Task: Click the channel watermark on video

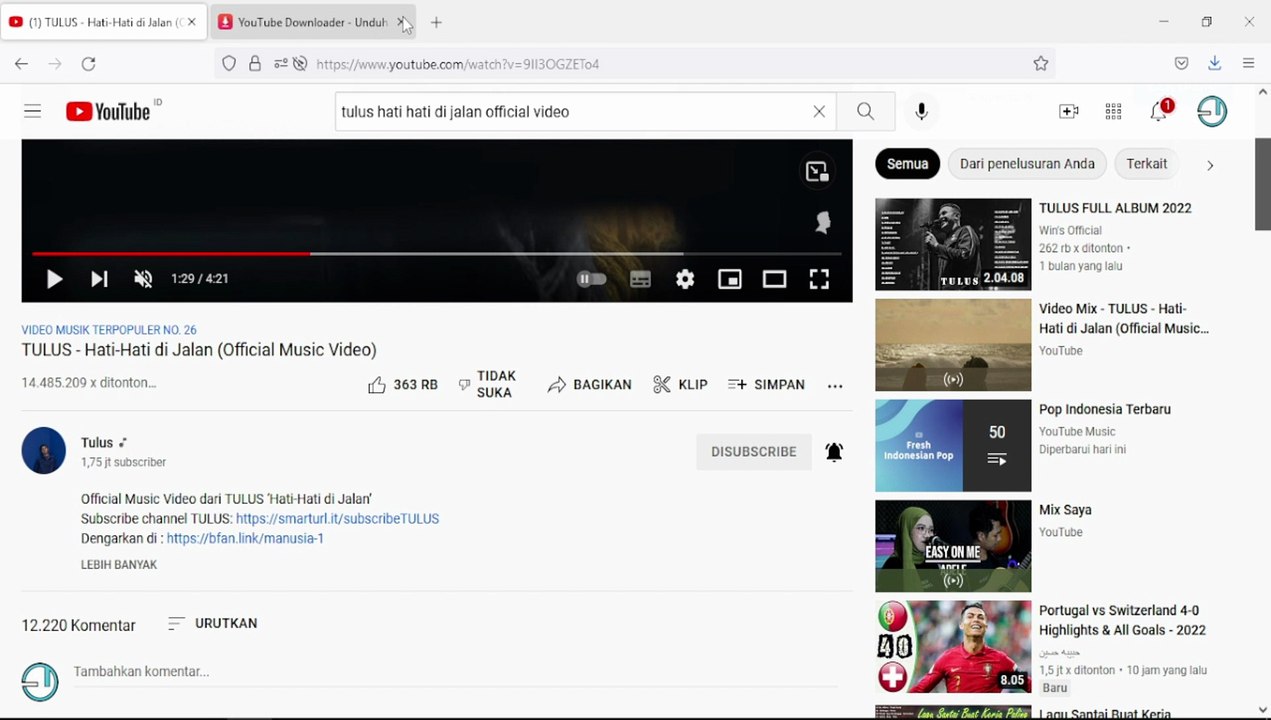Action: point(822,223)
